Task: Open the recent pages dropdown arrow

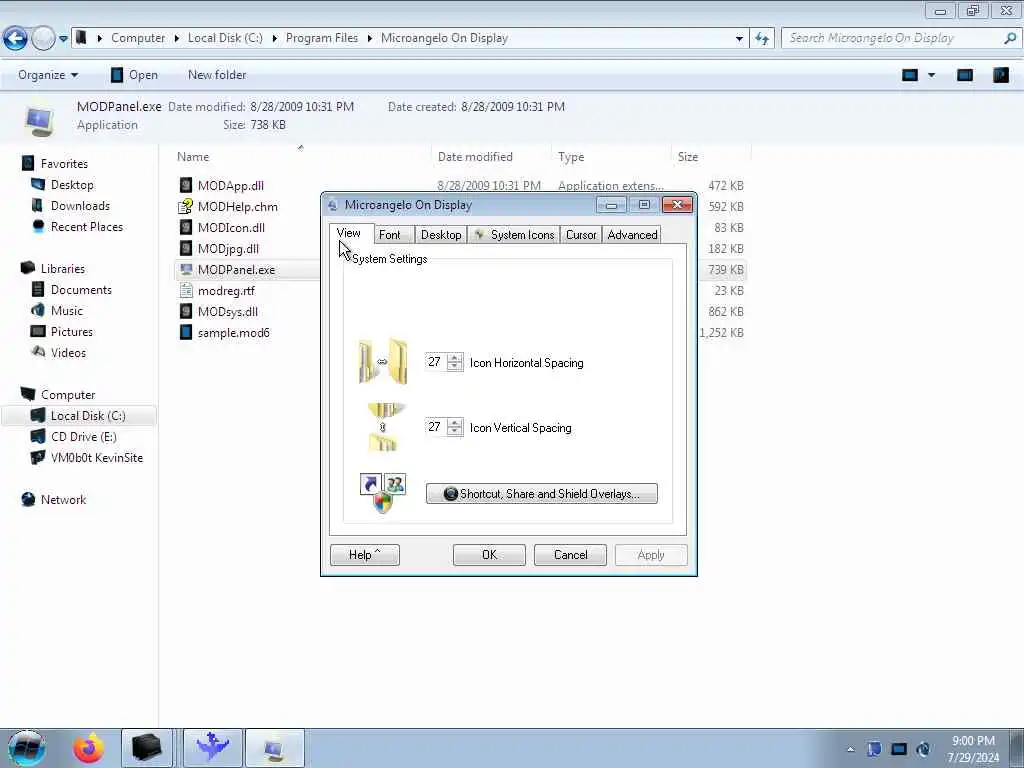Action: tap(63, 39)
